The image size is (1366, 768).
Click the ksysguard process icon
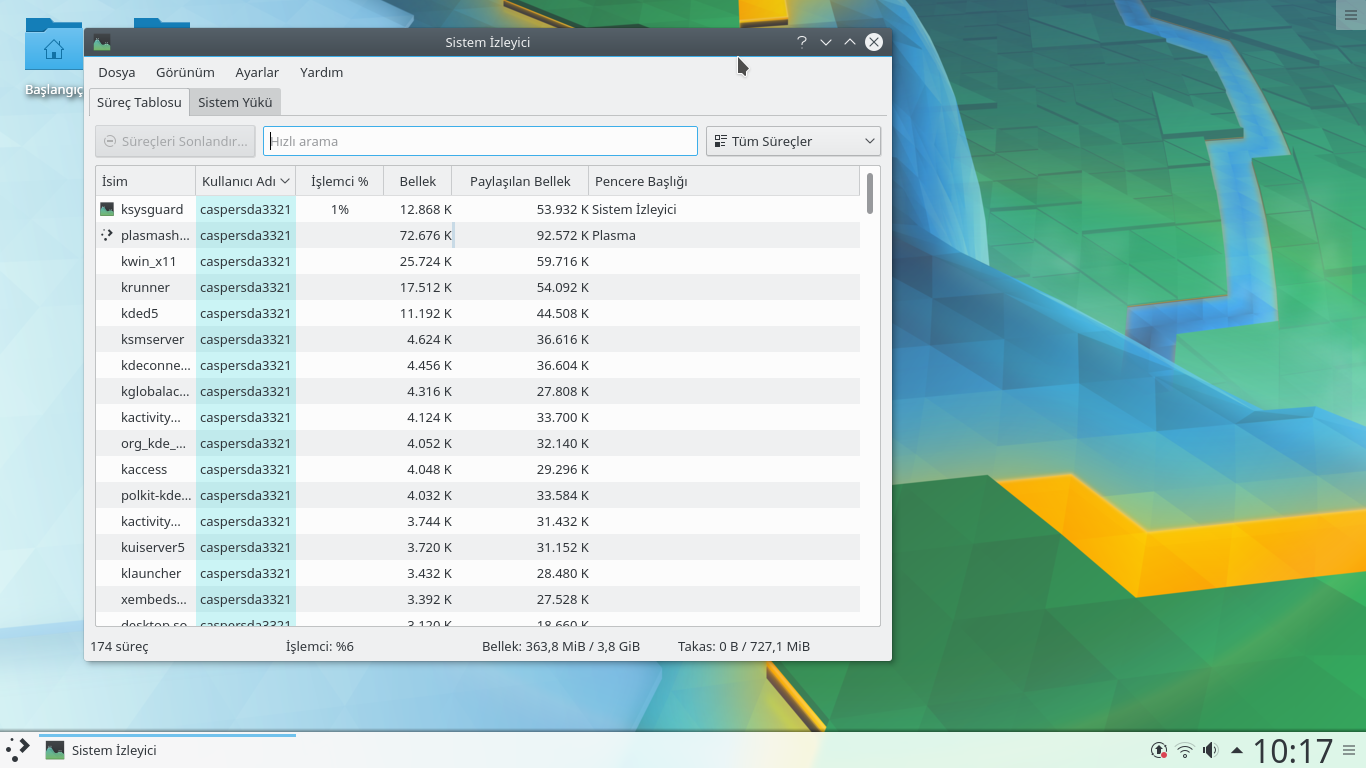[x=107, y=209]
